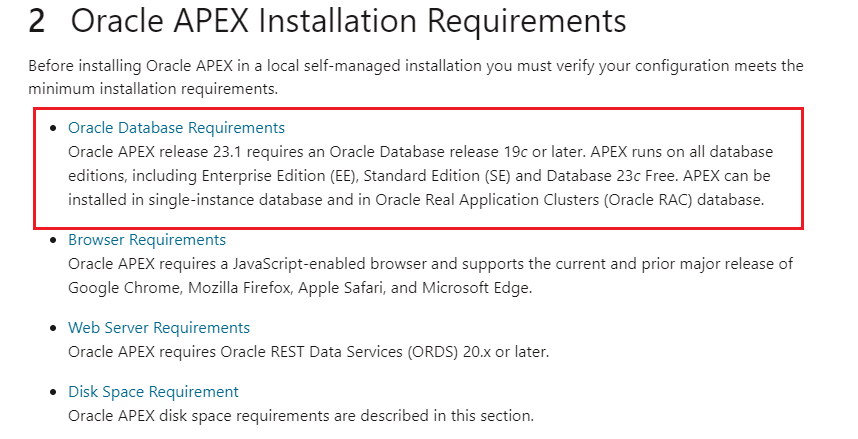Click the bullet before Browser Requirements
858x439 pixels.
(53, 240)
